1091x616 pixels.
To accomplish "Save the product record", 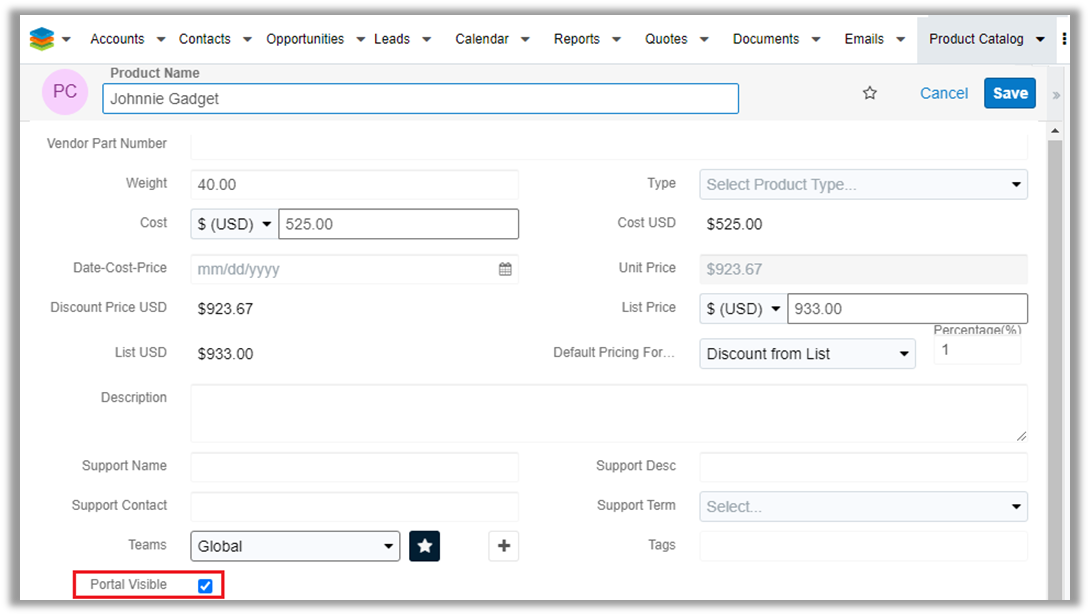I will 1009,93.
